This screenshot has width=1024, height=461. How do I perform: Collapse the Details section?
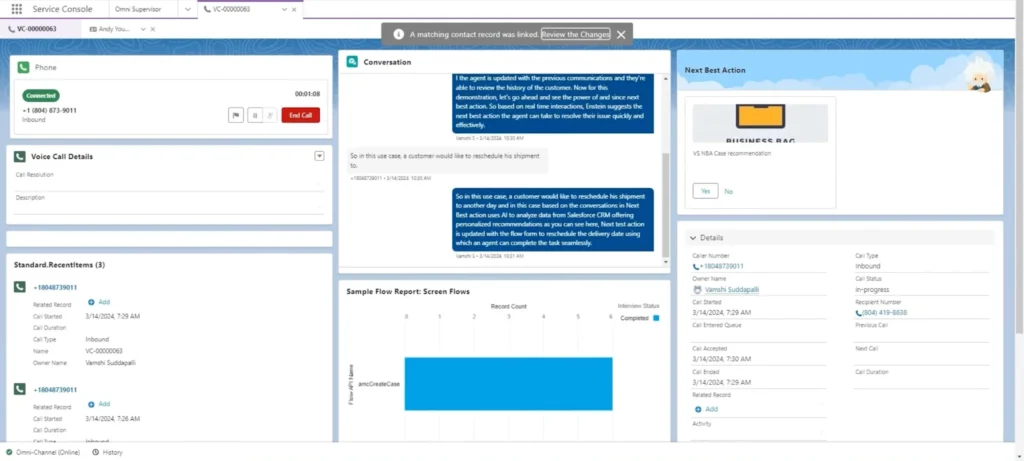691,238
